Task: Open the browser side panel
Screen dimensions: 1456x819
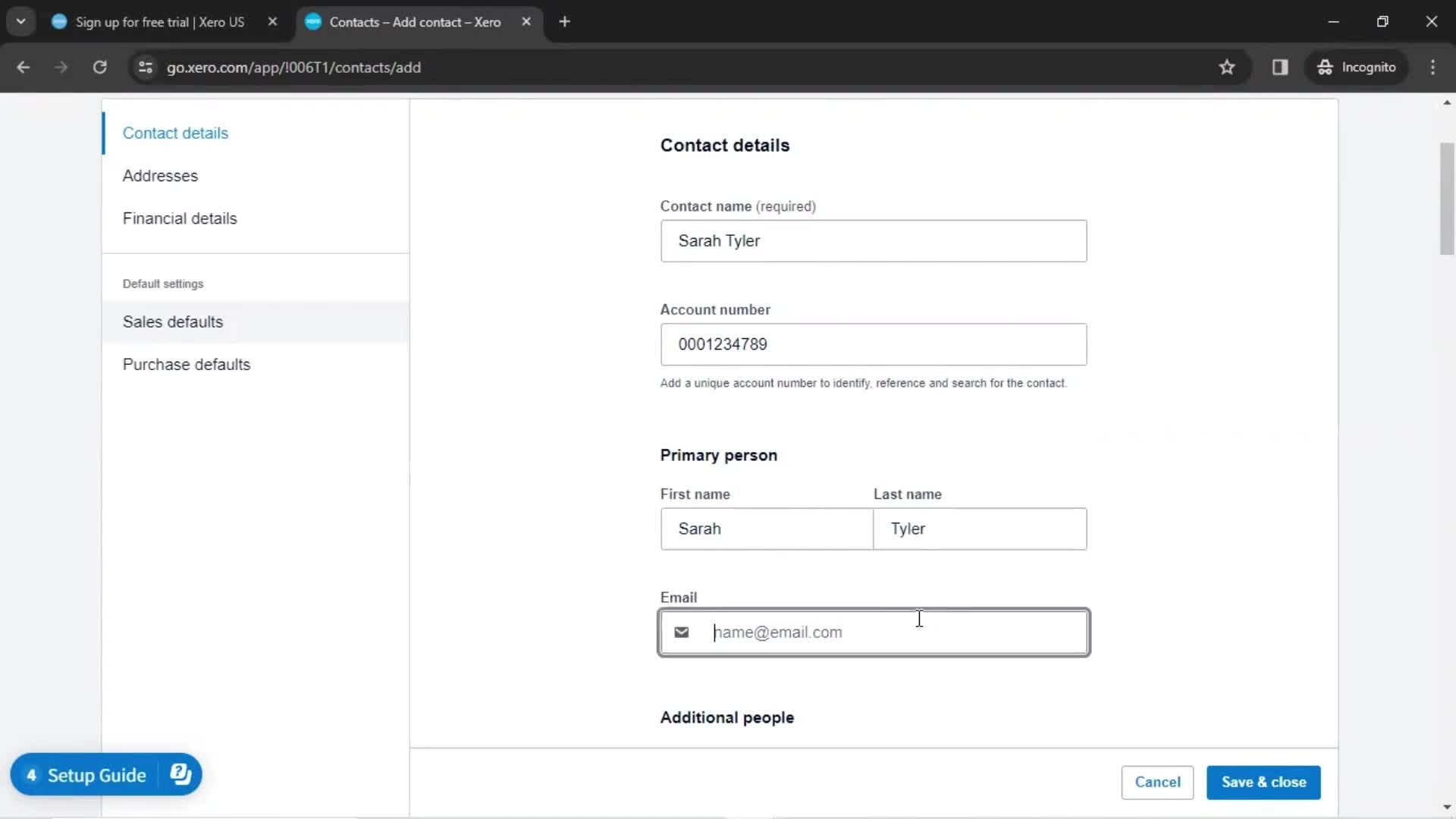Action: point(1280,67)
